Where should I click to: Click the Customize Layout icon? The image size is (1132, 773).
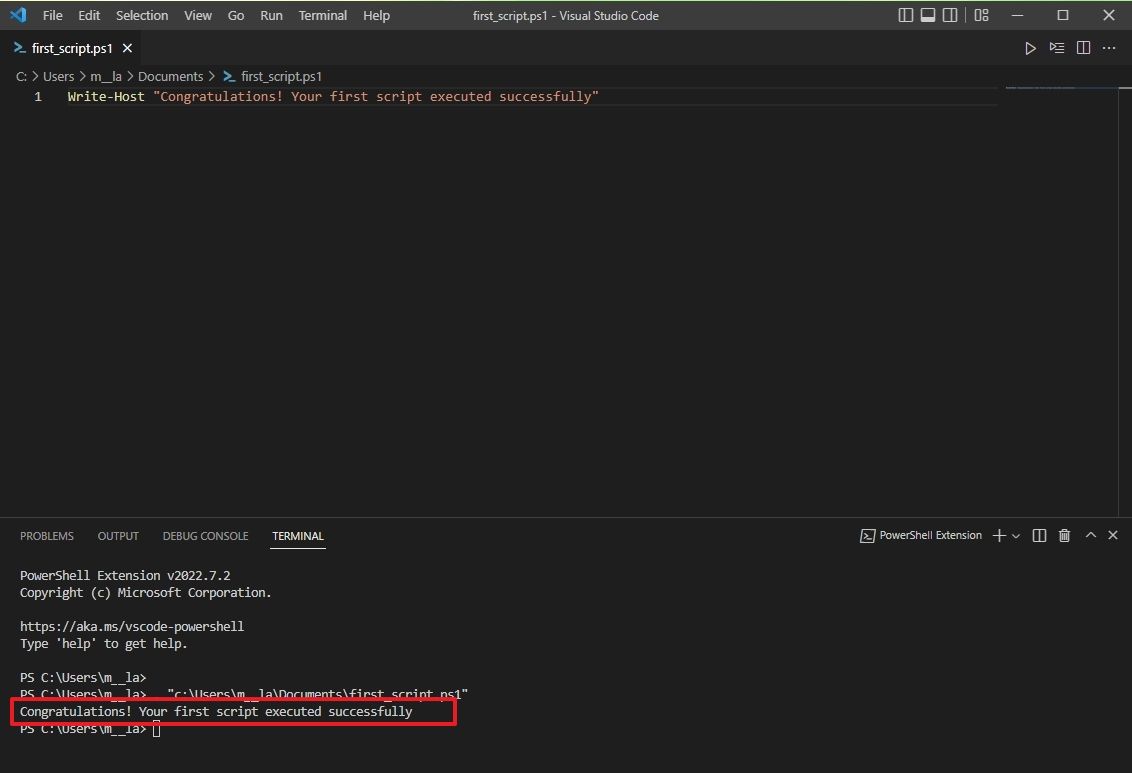pyautogui.click(x=980, y=15)
